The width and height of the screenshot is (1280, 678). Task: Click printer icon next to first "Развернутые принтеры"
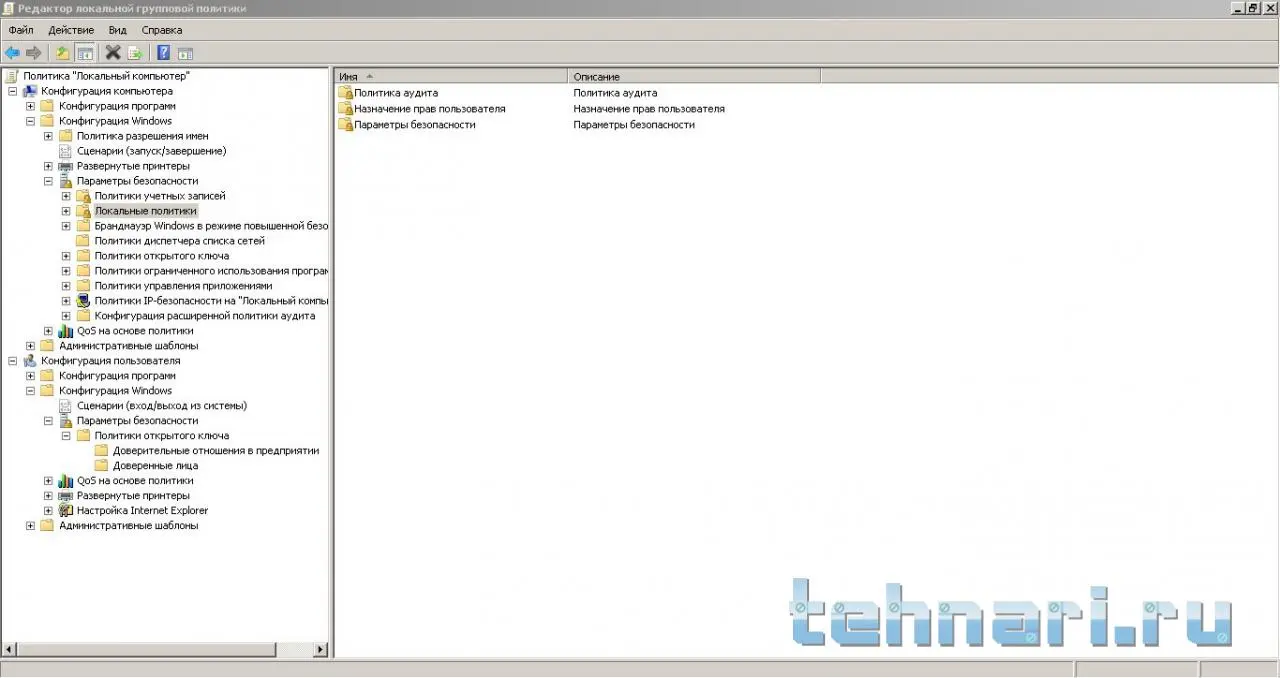coord(66,166)
